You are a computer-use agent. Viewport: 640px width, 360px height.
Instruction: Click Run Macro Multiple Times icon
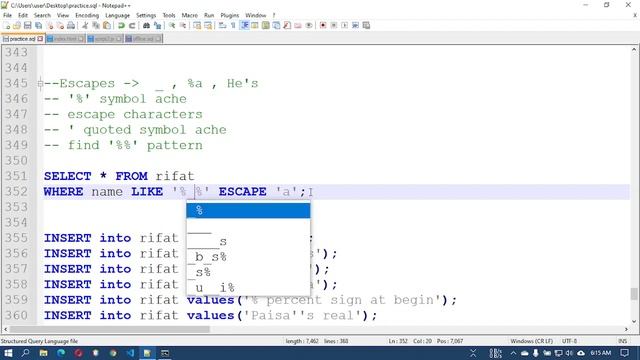coord(356,25)
